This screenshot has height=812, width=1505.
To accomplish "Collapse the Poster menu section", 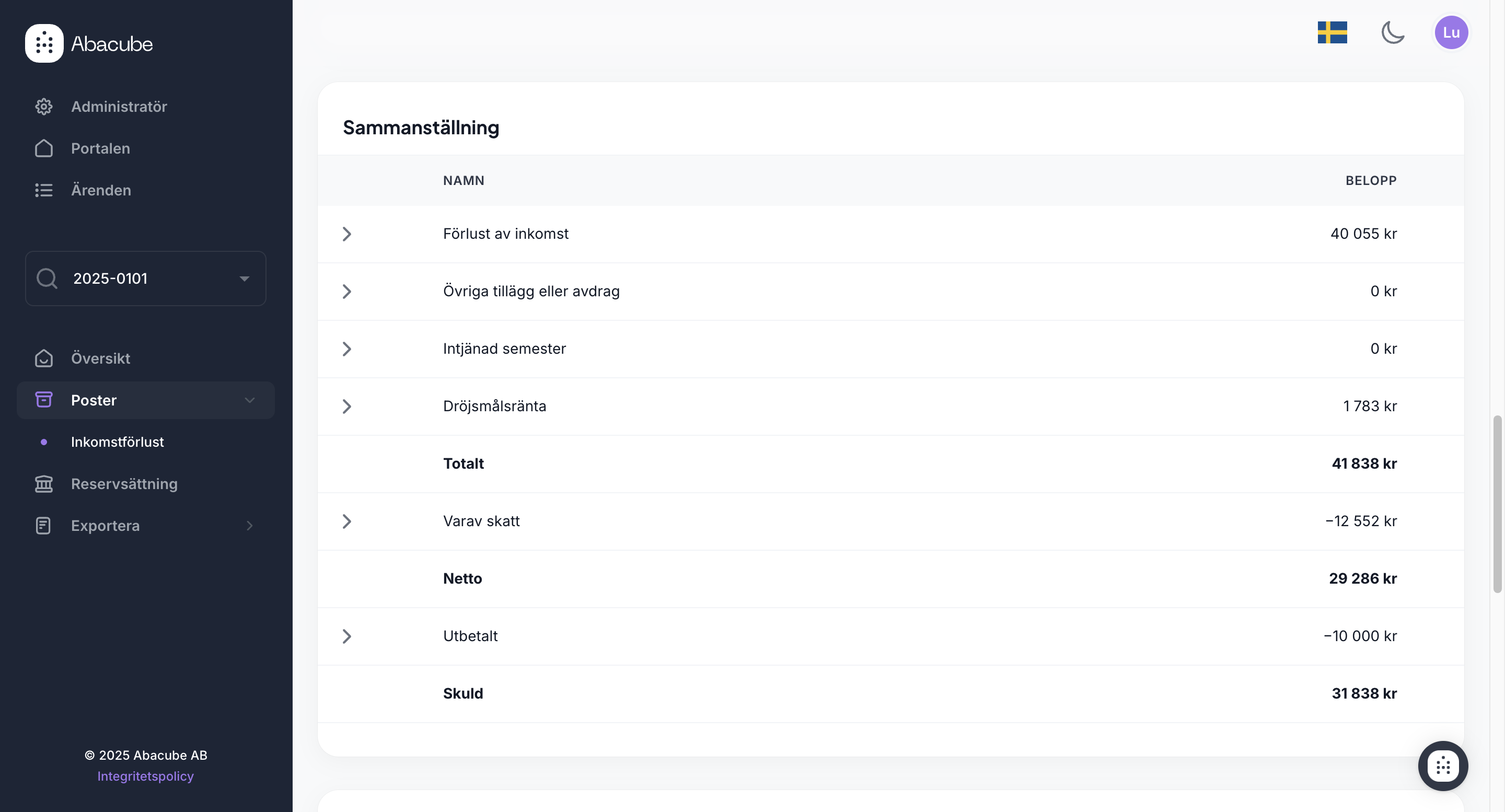I will [x=249, y=400].
